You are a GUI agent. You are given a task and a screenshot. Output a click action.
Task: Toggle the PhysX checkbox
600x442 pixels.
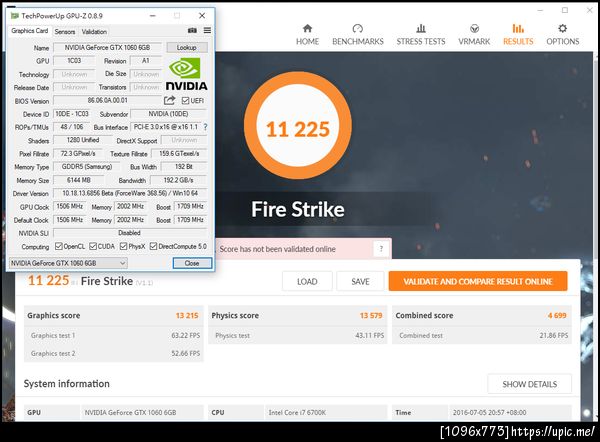click(123, 246)
